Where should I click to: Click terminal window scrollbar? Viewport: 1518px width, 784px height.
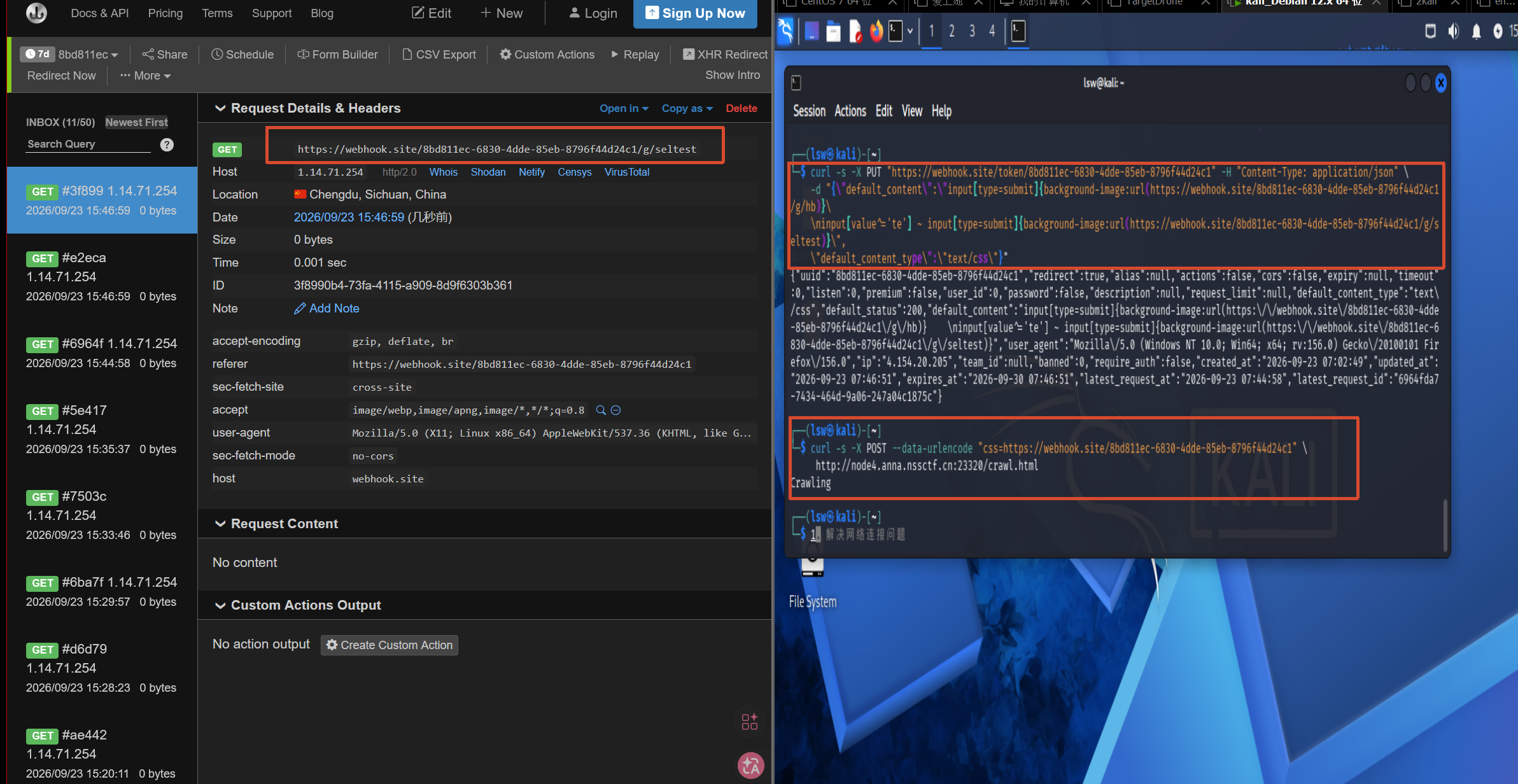pos(1444,525)
